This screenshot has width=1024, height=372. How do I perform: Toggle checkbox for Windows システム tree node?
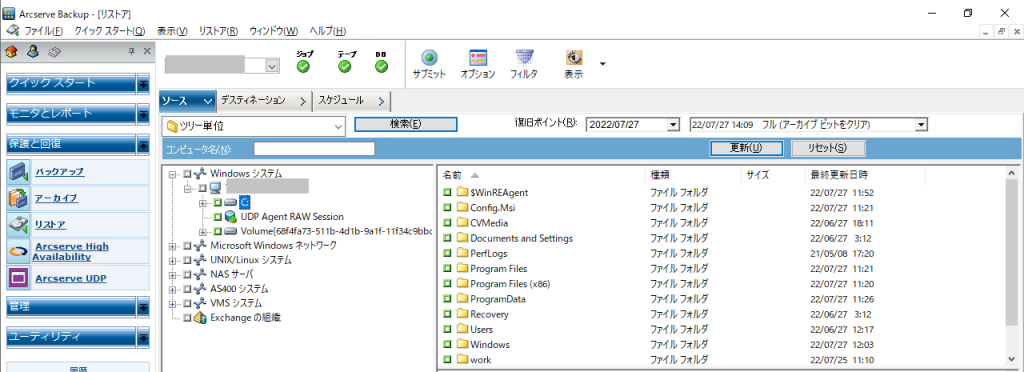[187, 174]
